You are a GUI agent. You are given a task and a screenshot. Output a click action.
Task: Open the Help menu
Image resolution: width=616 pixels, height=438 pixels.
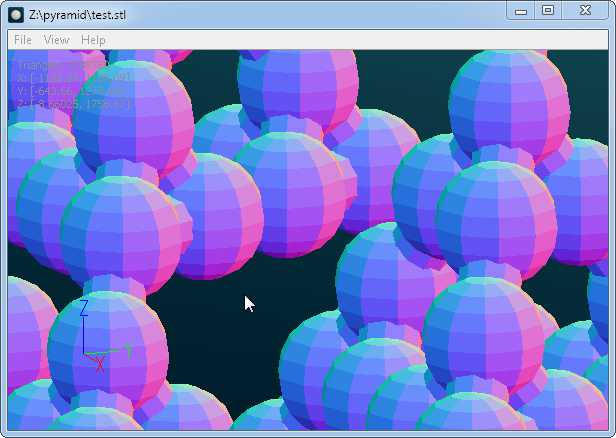[93, 40]
